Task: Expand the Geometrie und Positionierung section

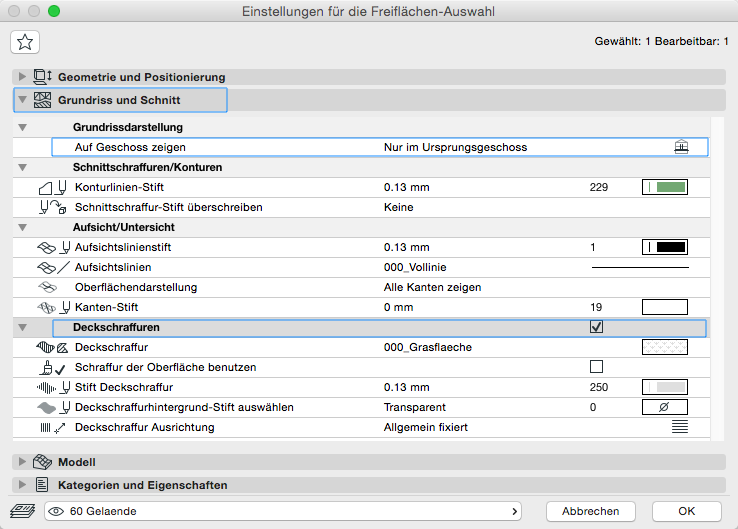Action: (x=23, y=77)
